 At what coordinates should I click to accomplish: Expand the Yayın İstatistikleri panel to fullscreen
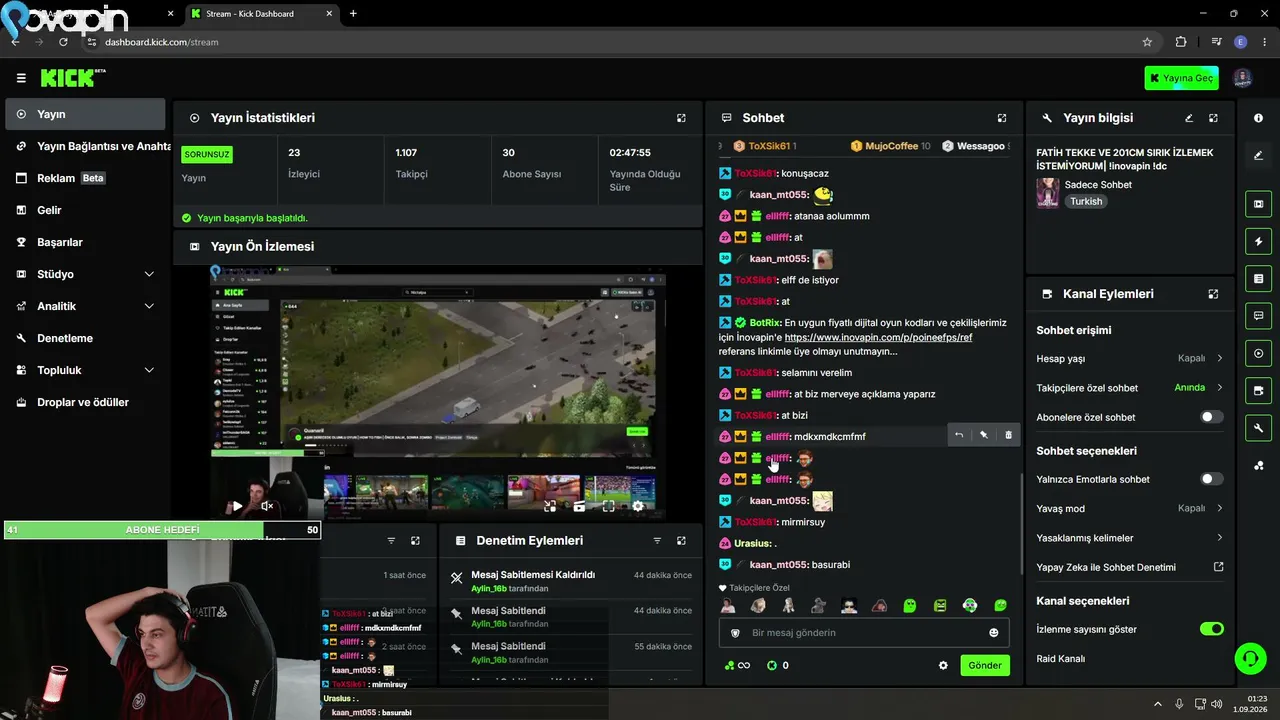click(x=681, y=118)
